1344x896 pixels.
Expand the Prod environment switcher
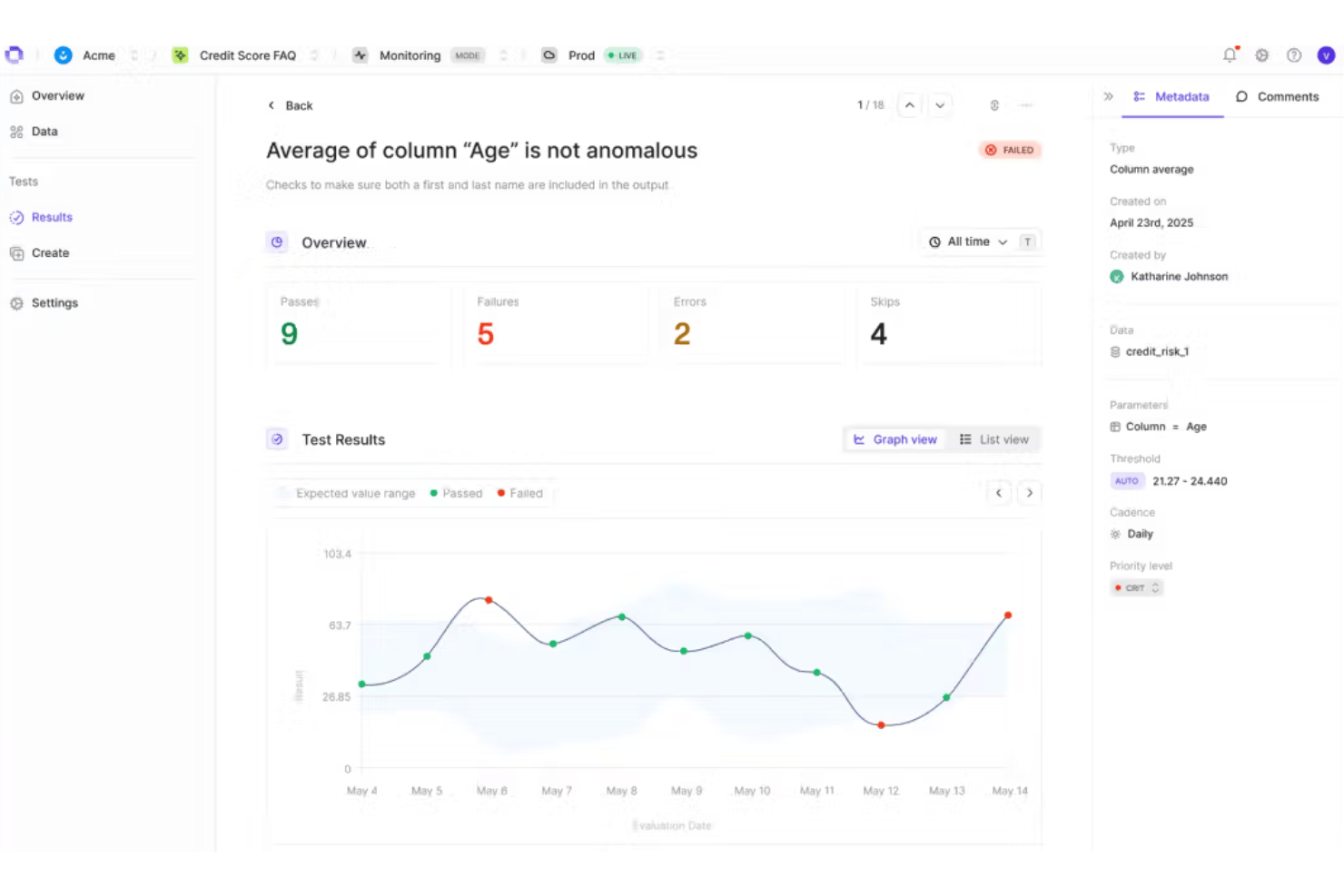point(660,55)
